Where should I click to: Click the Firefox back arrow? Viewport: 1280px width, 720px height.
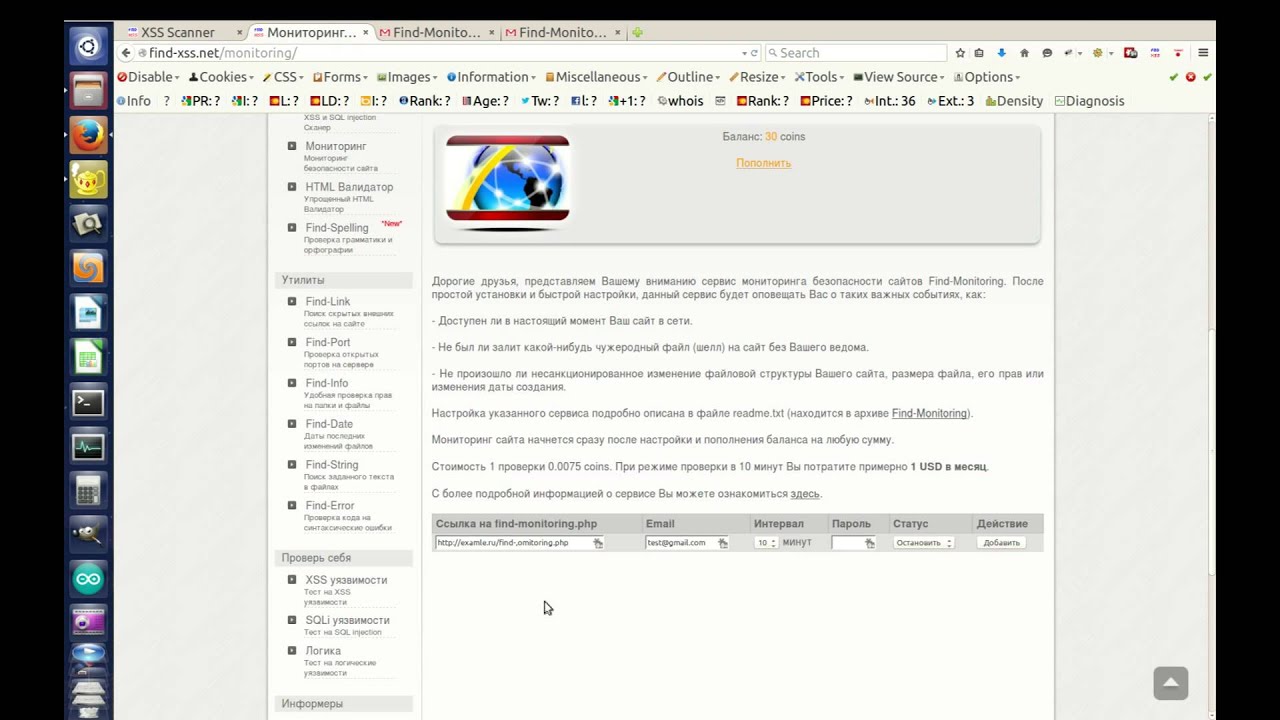pyautogui.click(x=126, y=53)
